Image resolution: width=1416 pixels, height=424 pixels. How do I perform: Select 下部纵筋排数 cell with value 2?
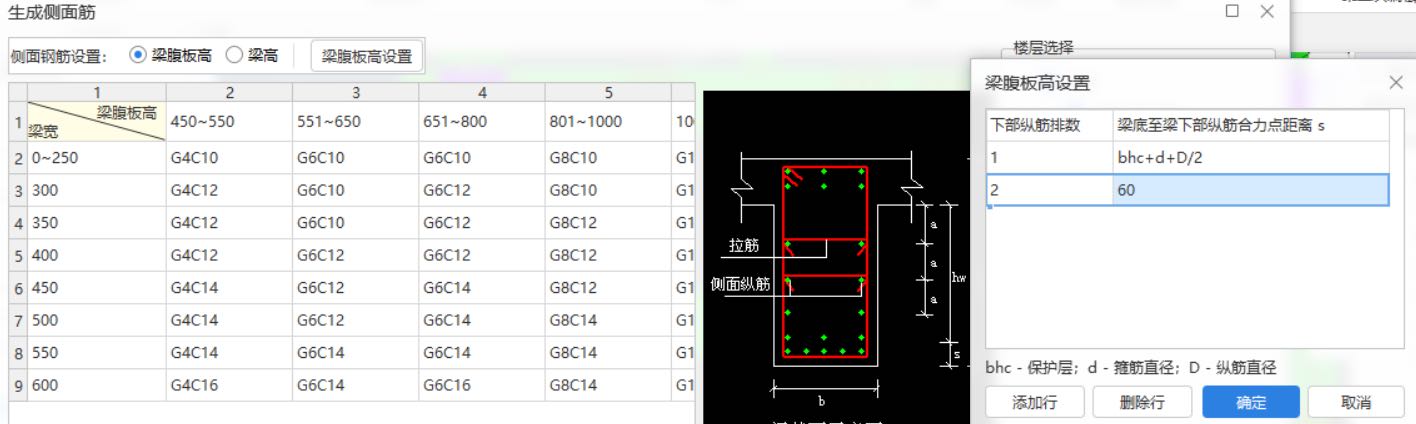[x=1049, y=190]
